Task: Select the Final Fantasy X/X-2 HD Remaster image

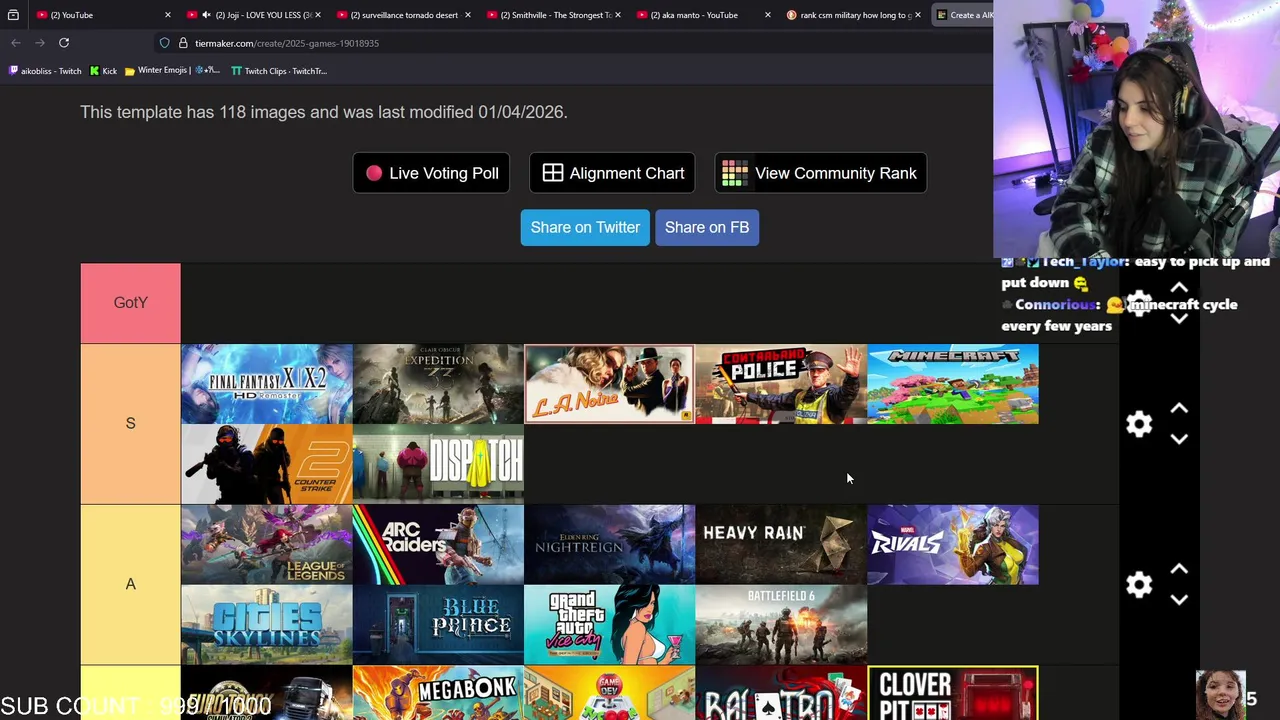Action: coord(267,384)
